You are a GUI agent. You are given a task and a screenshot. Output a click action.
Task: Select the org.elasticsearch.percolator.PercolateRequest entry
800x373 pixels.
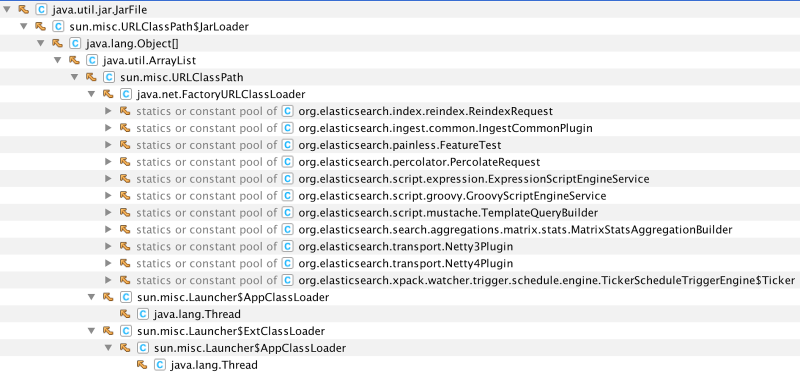(419, 162)
